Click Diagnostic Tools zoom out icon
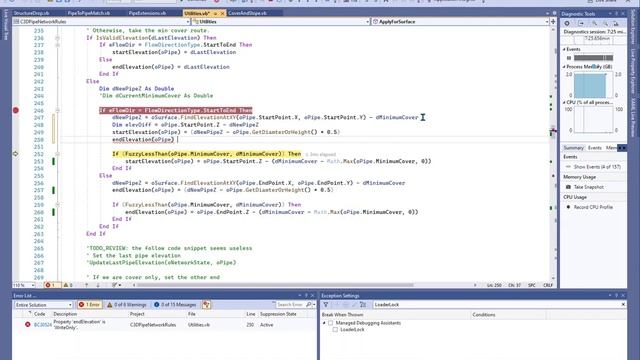 point(605,23)
